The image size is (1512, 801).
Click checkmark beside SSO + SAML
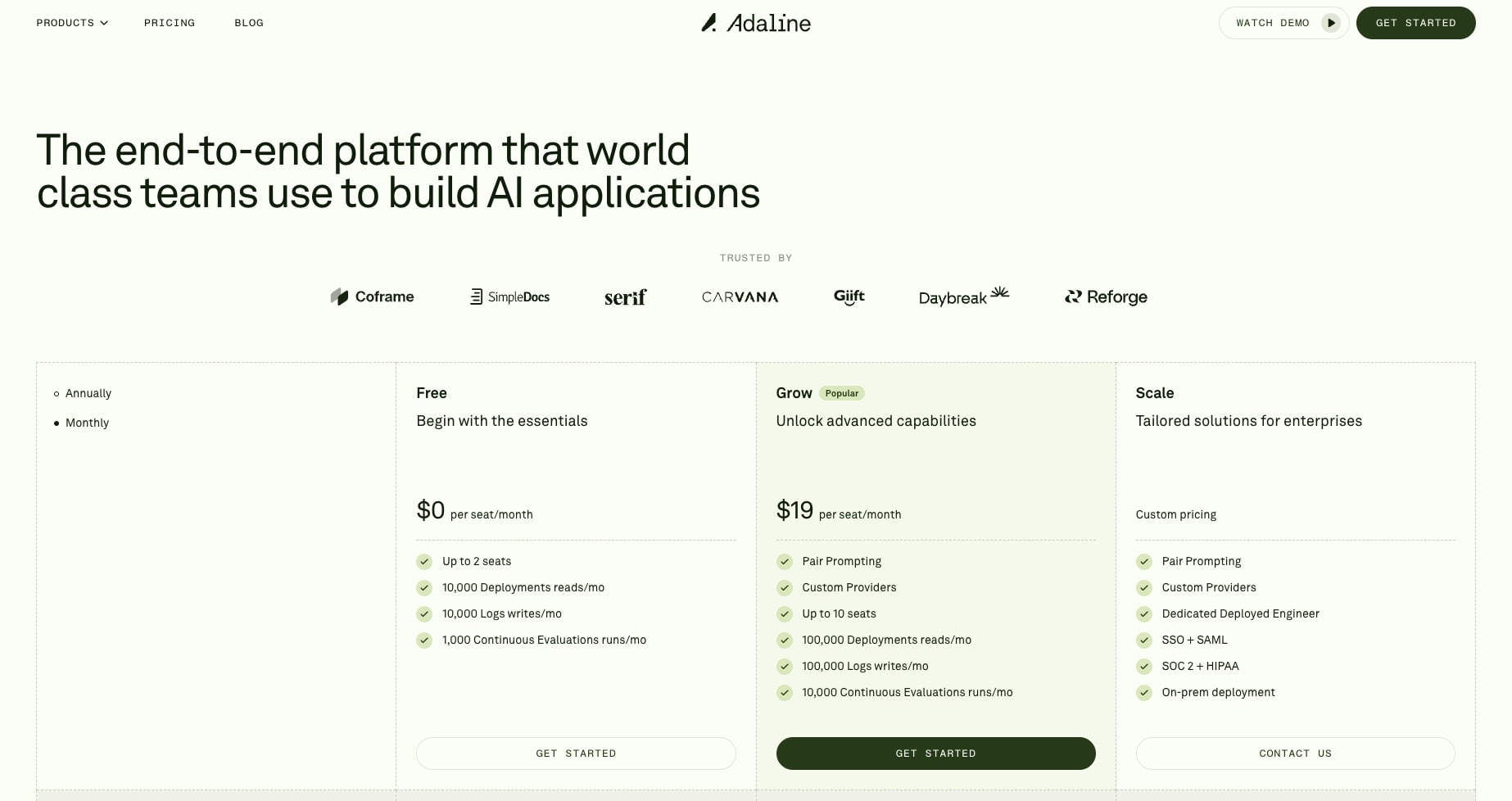(x=1144, y=640)
